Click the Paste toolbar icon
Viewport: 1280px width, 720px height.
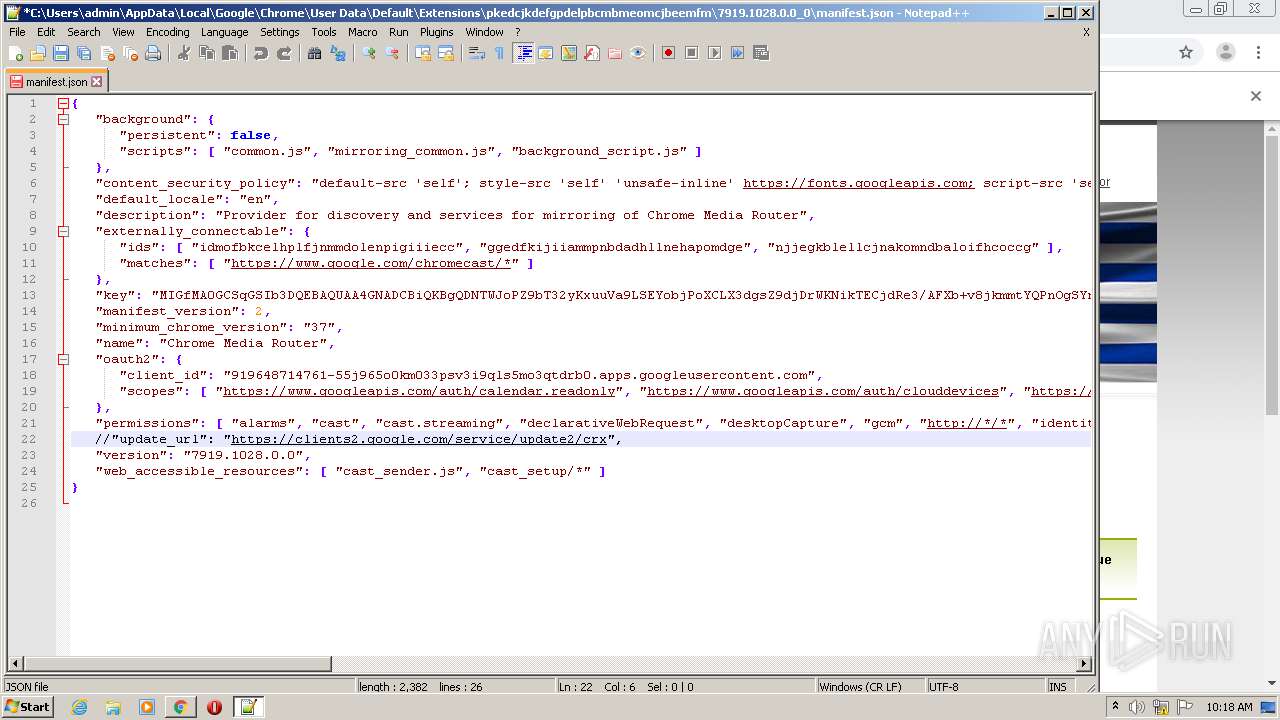click(230, 53)
